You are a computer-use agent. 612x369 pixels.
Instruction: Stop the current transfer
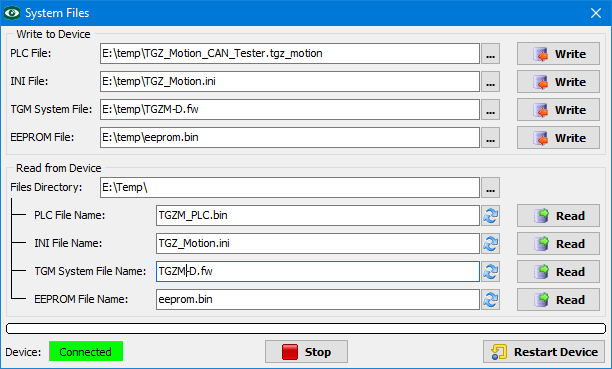[x=306, y=352]
